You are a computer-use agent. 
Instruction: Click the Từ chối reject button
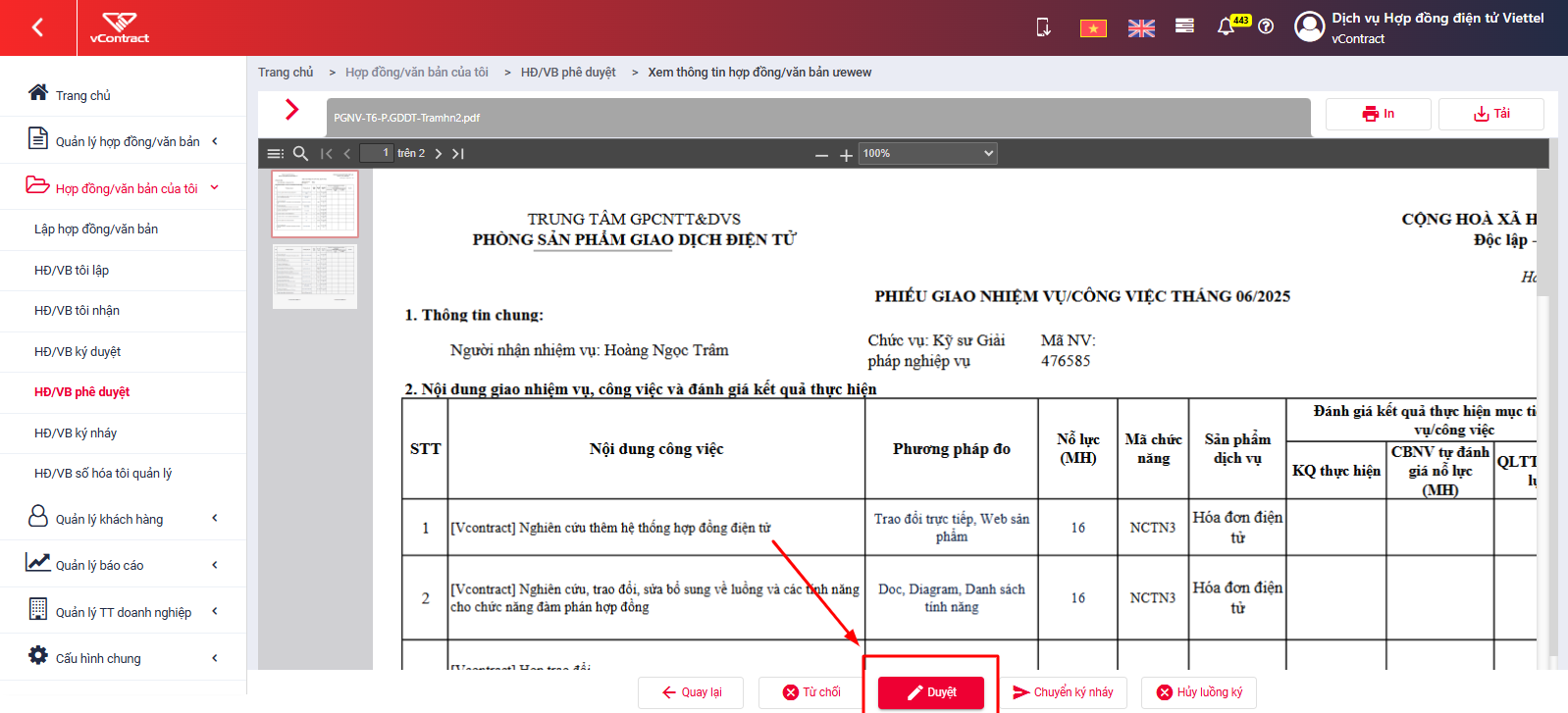tap(810, 692)
